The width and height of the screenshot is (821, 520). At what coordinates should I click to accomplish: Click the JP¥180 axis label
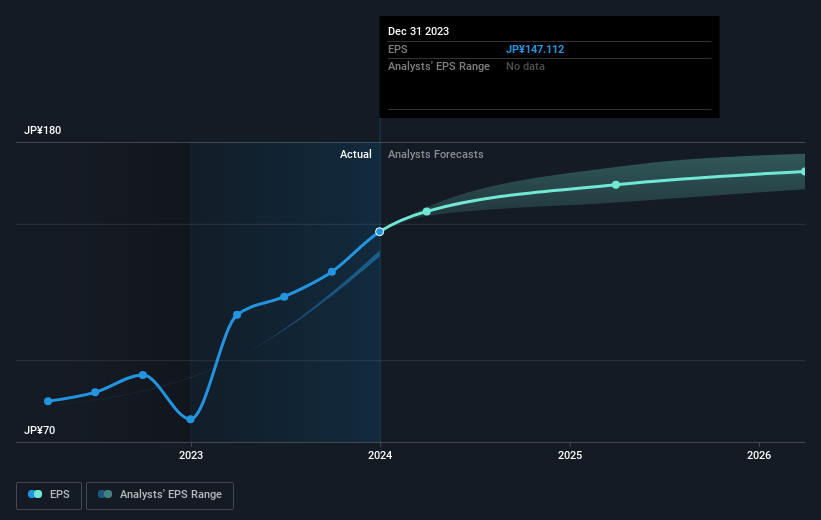pyautogui.click(x=42, y=130)
